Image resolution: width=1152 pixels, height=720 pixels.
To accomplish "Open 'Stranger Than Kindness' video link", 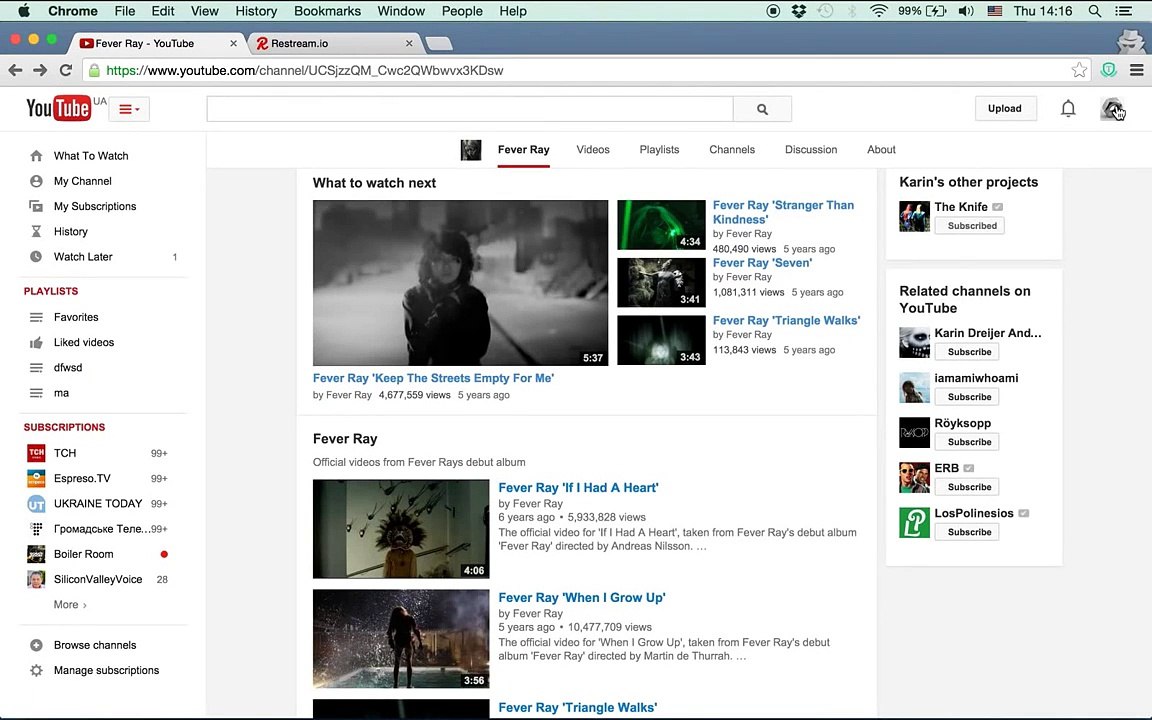I will coord(783,212).
